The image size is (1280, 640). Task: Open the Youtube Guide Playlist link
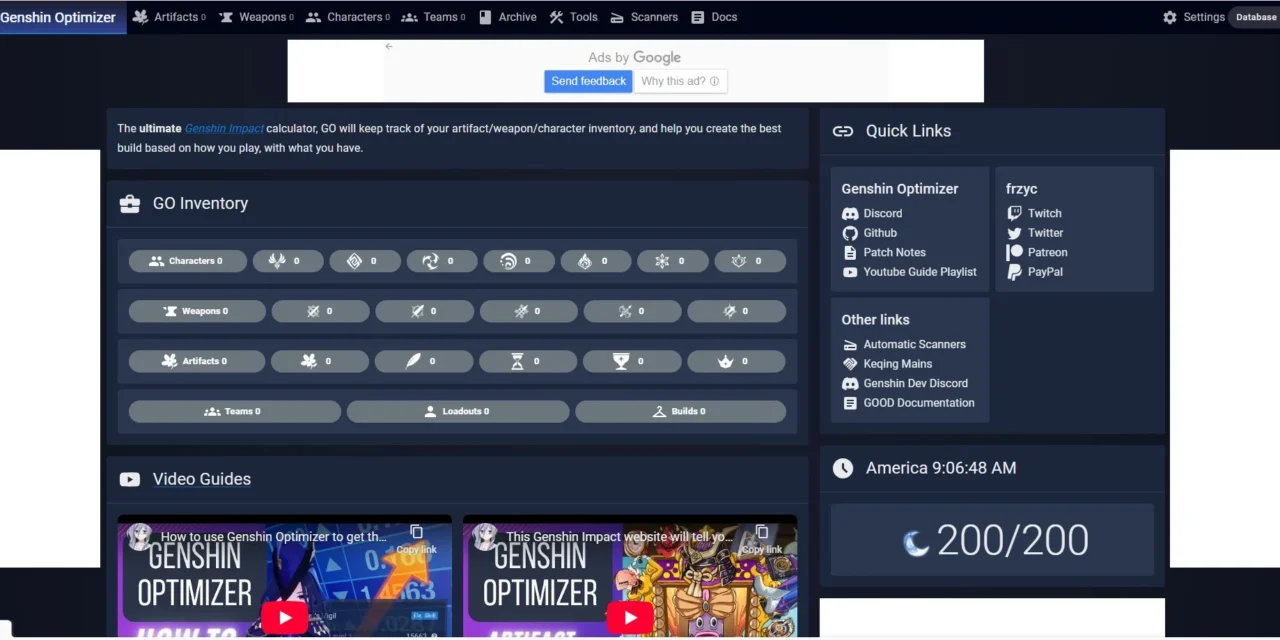pos(909,272)
